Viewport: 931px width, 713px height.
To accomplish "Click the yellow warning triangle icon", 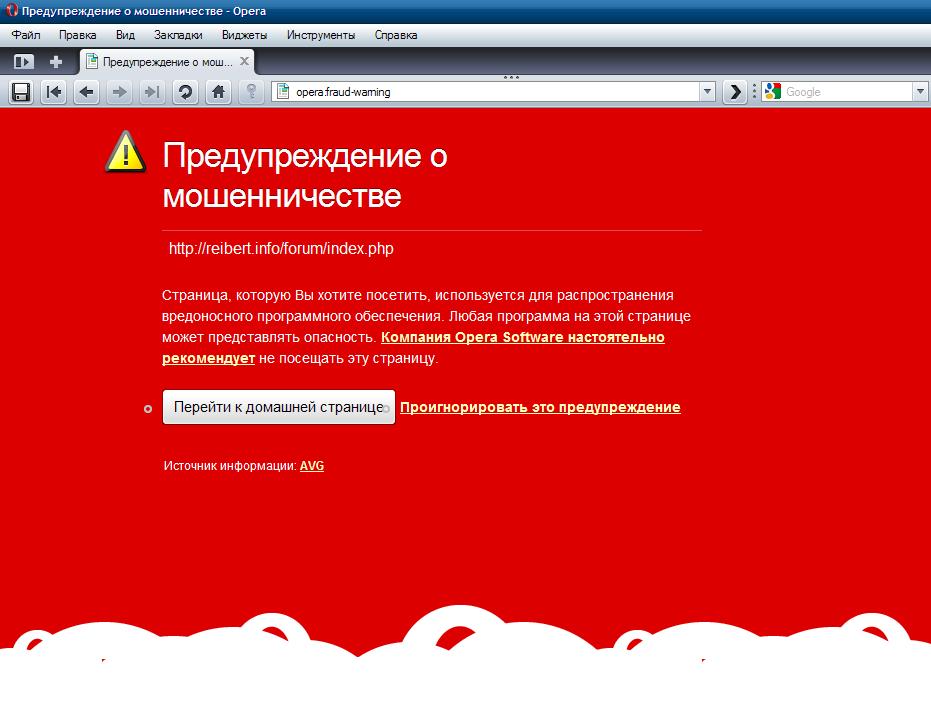I will (x=125, y=152).
